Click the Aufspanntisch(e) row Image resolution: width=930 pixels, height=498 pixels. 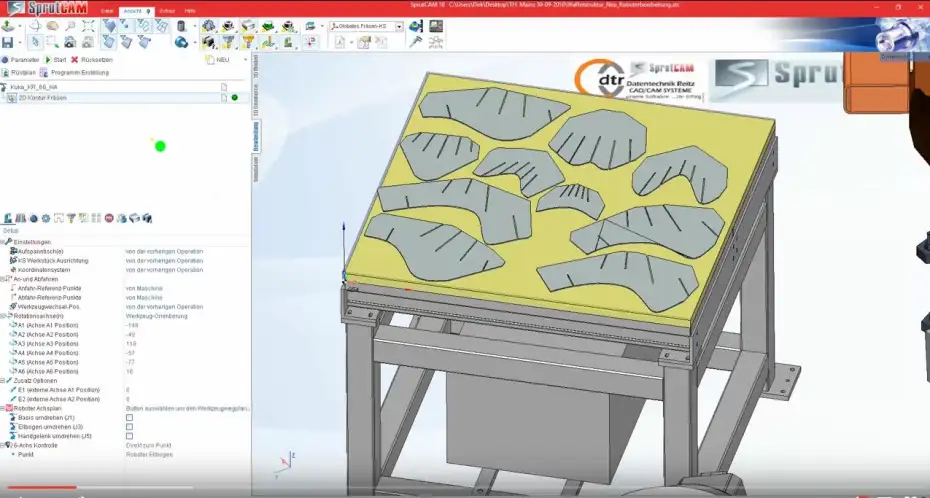pos(125,251)
